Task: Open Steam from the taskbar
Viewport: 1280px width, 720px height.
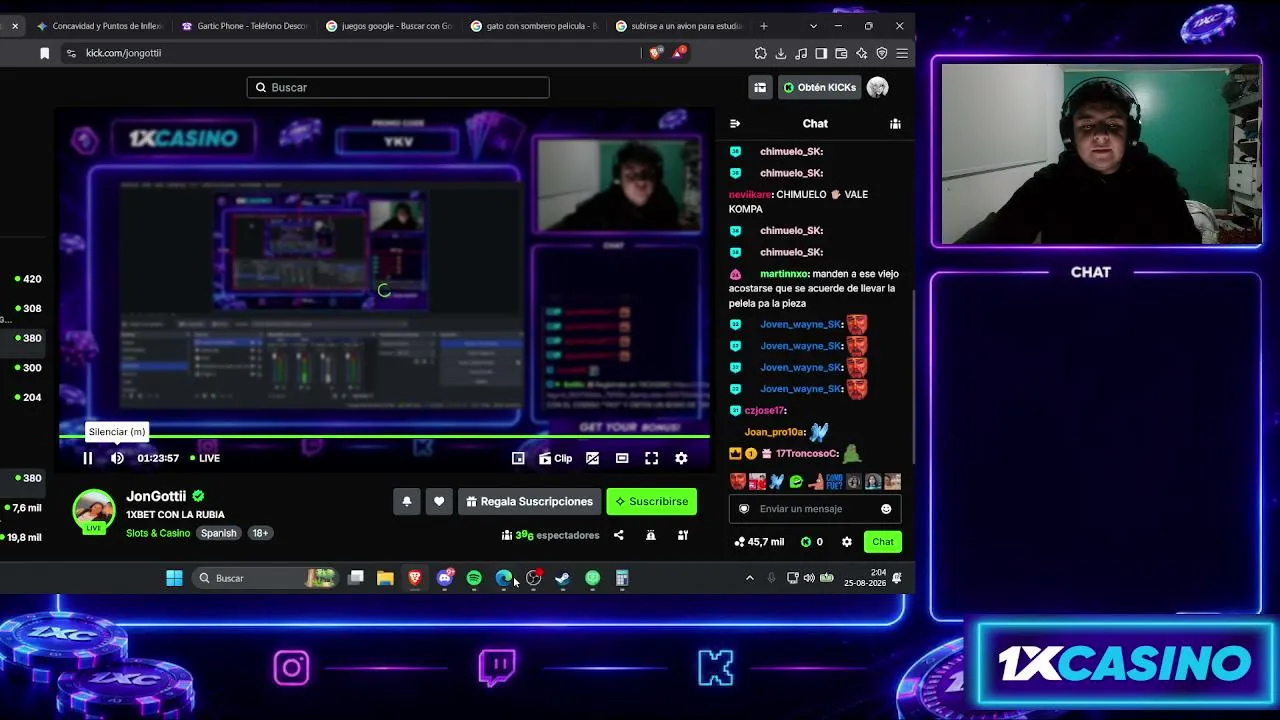Action: click(x=563, y=578)
